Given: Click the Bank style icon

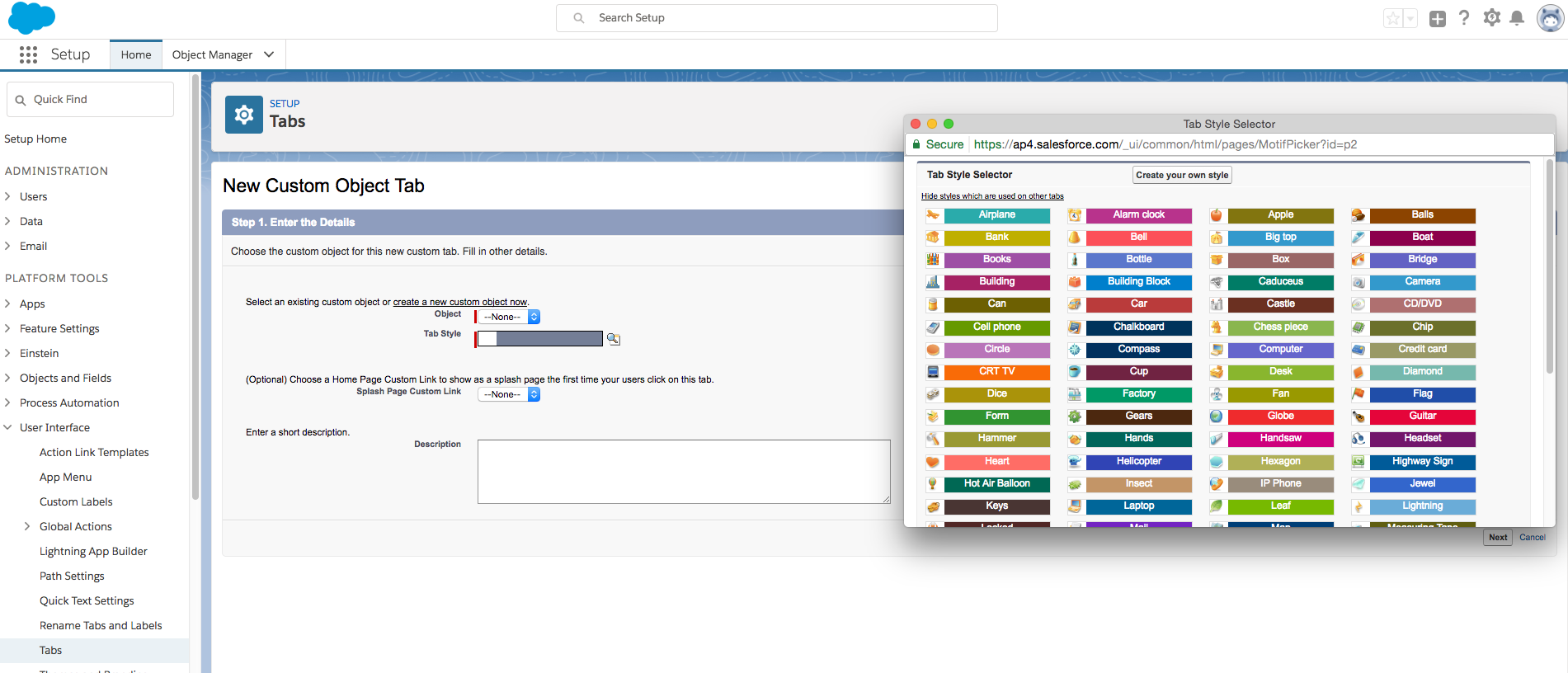Looking at the screenshot, I should [x=933, y=238].
